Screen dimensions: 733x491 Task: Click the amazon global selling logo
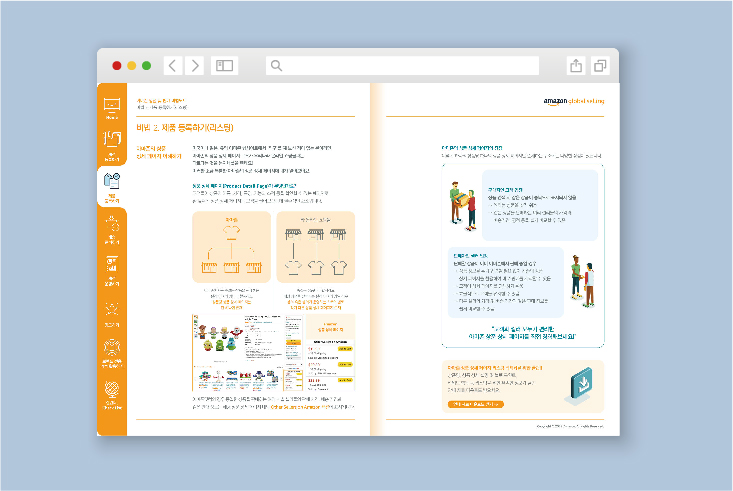(x=574, y=101)
